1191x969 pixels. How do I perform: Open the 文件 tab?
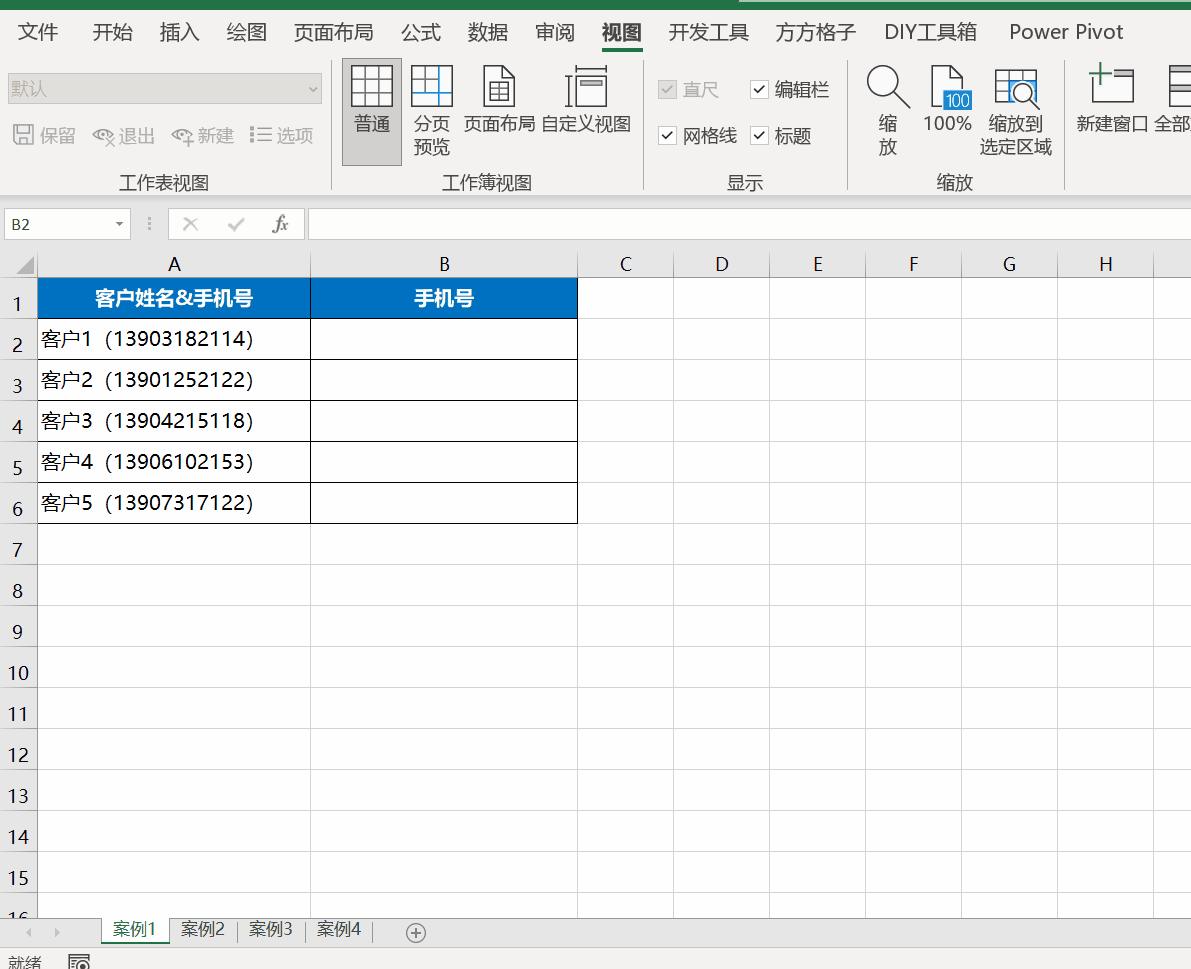38,32
